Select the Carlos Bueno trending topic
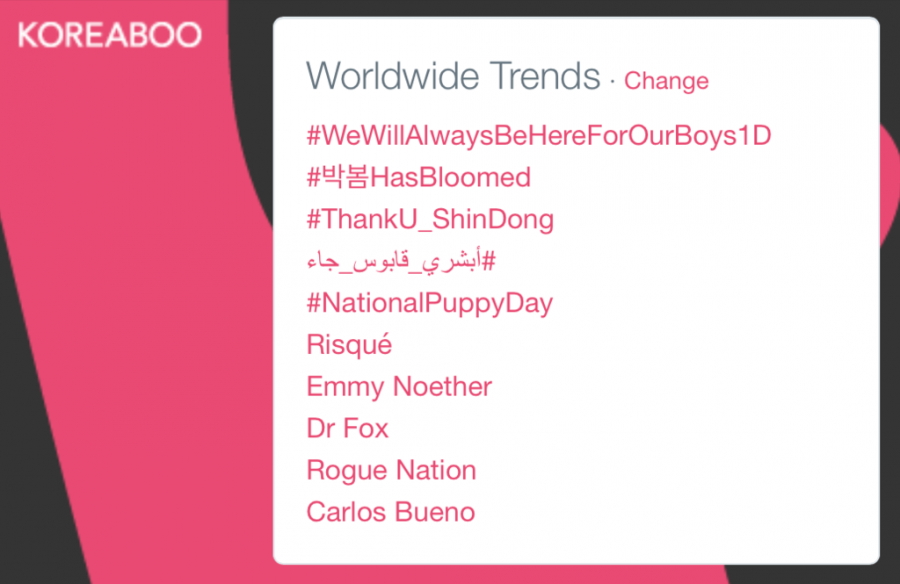Screen dimensions: 900x584 tap(391, 512)
